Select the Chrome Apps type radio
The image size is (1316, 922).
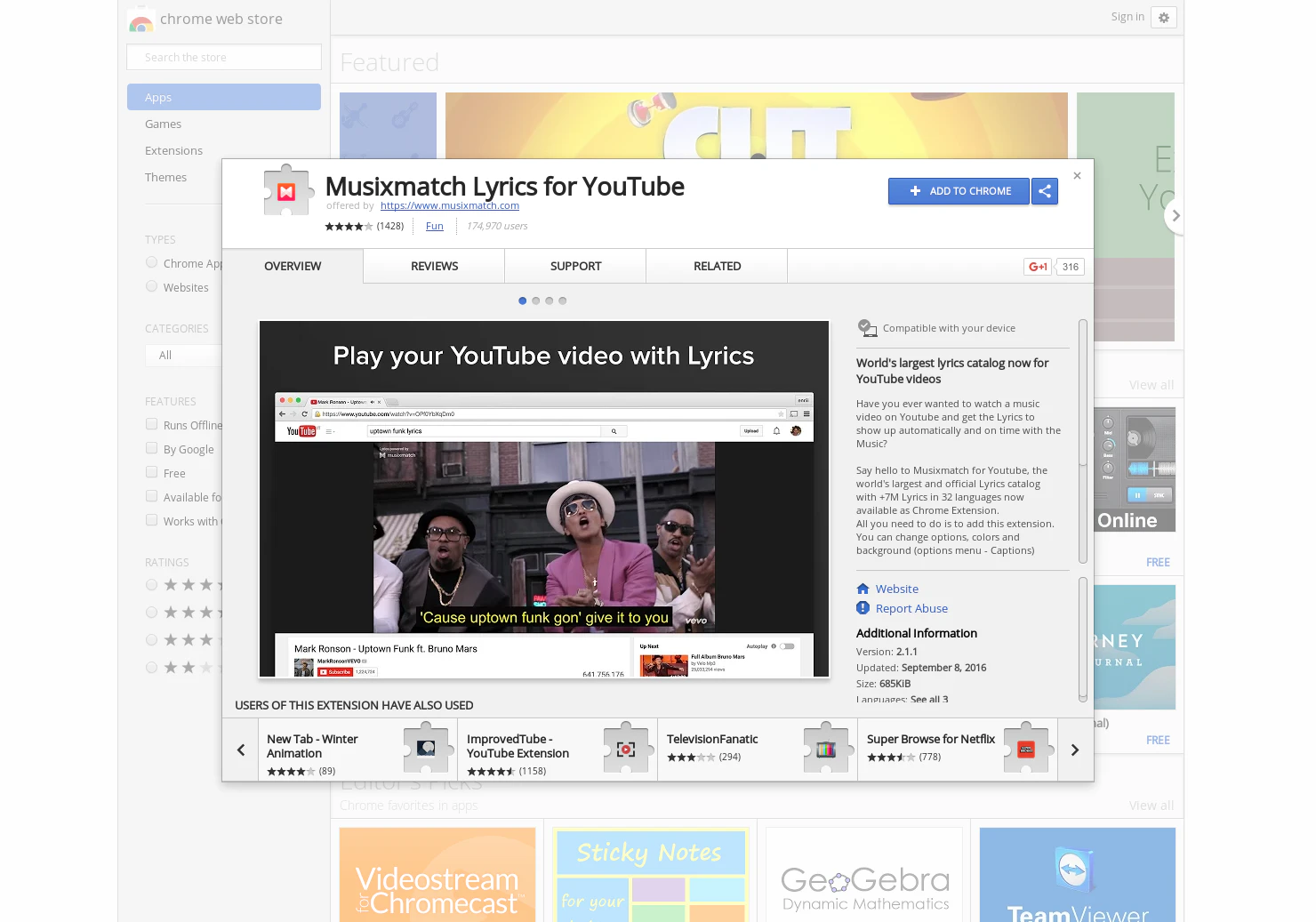click(x=152, y=262)
